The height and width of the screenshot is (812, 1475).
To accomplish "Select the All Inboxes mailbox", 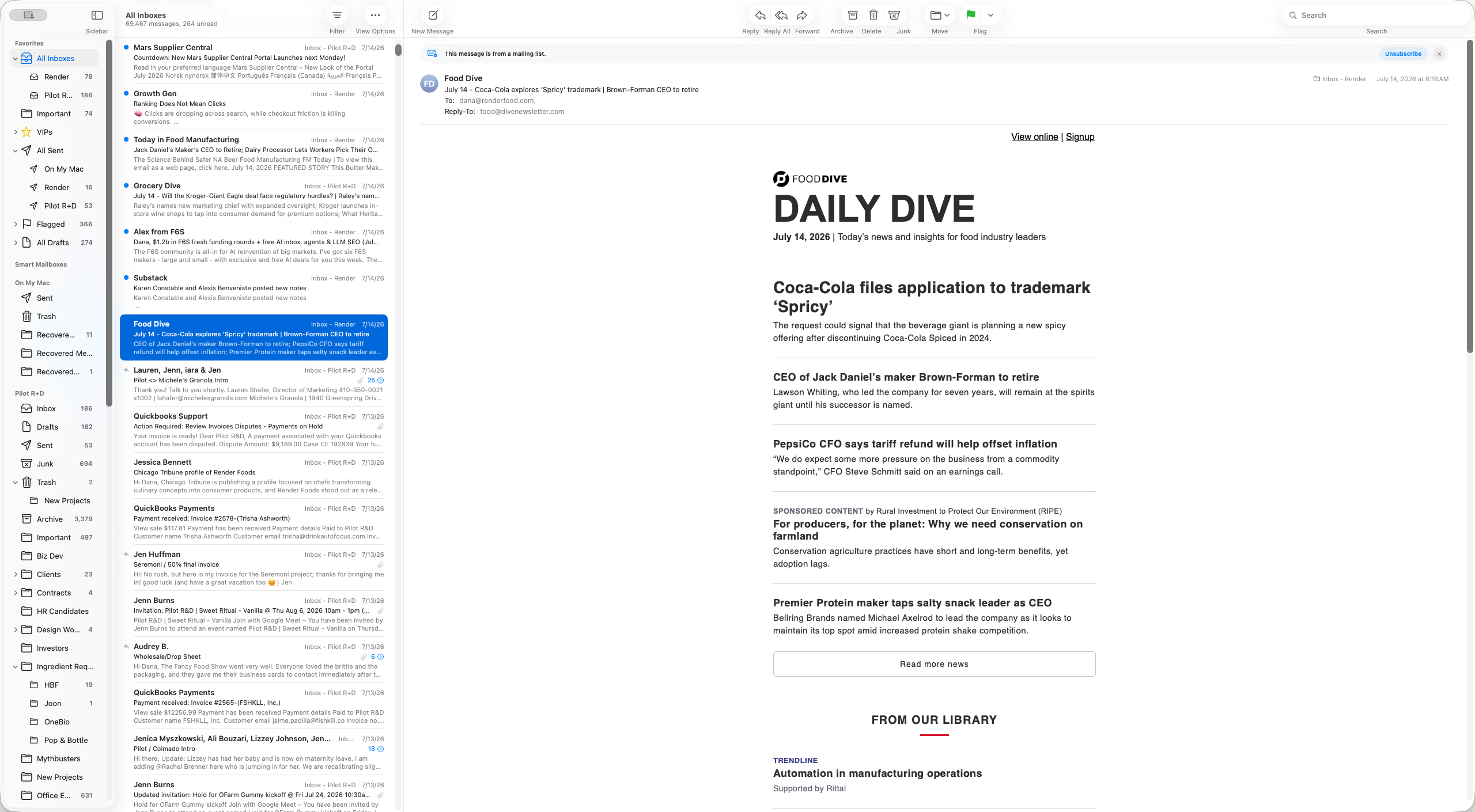I will [x=55, y=58].
